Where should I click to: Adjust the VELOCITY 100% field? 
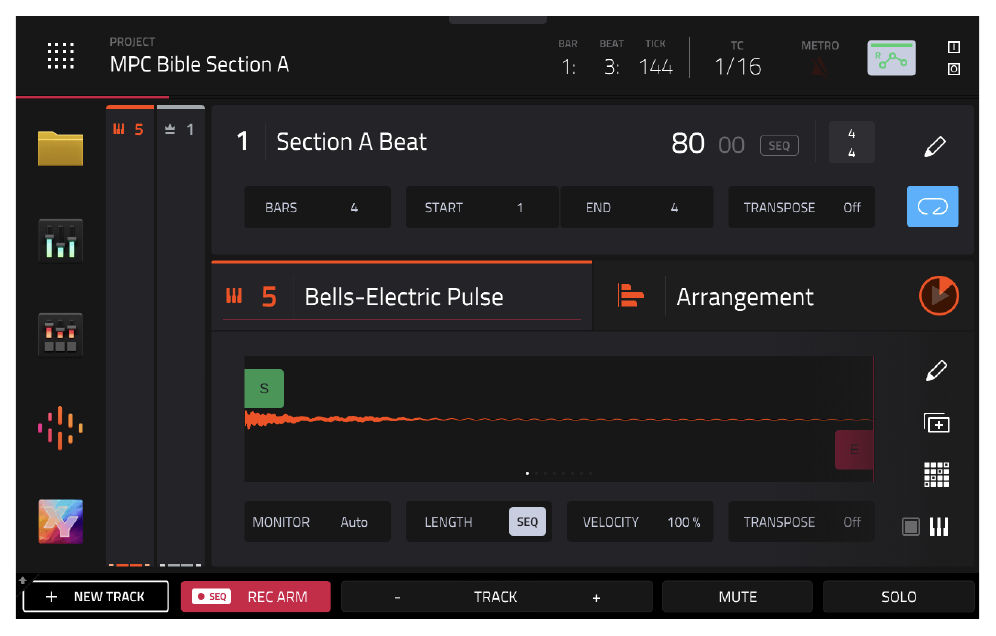(640, 522)
